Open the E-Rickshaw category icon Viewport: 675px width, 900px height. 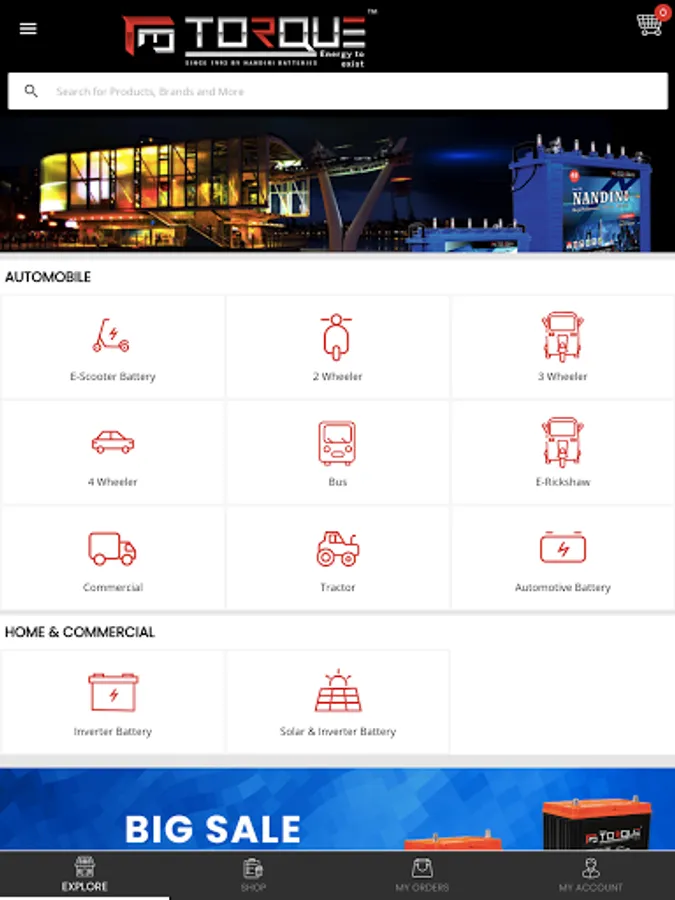[562, 442]
